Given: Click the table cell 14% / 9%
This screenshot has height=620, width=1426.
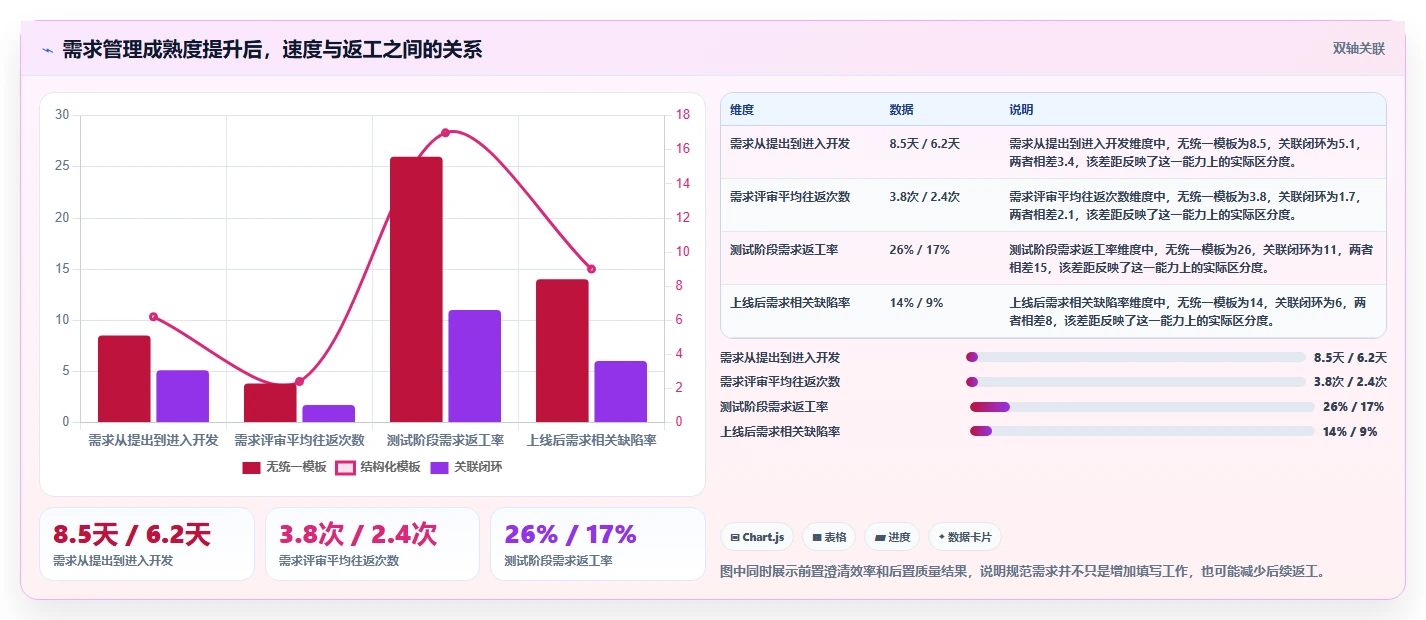Looking at the screenshot, I should pos(916,302).
